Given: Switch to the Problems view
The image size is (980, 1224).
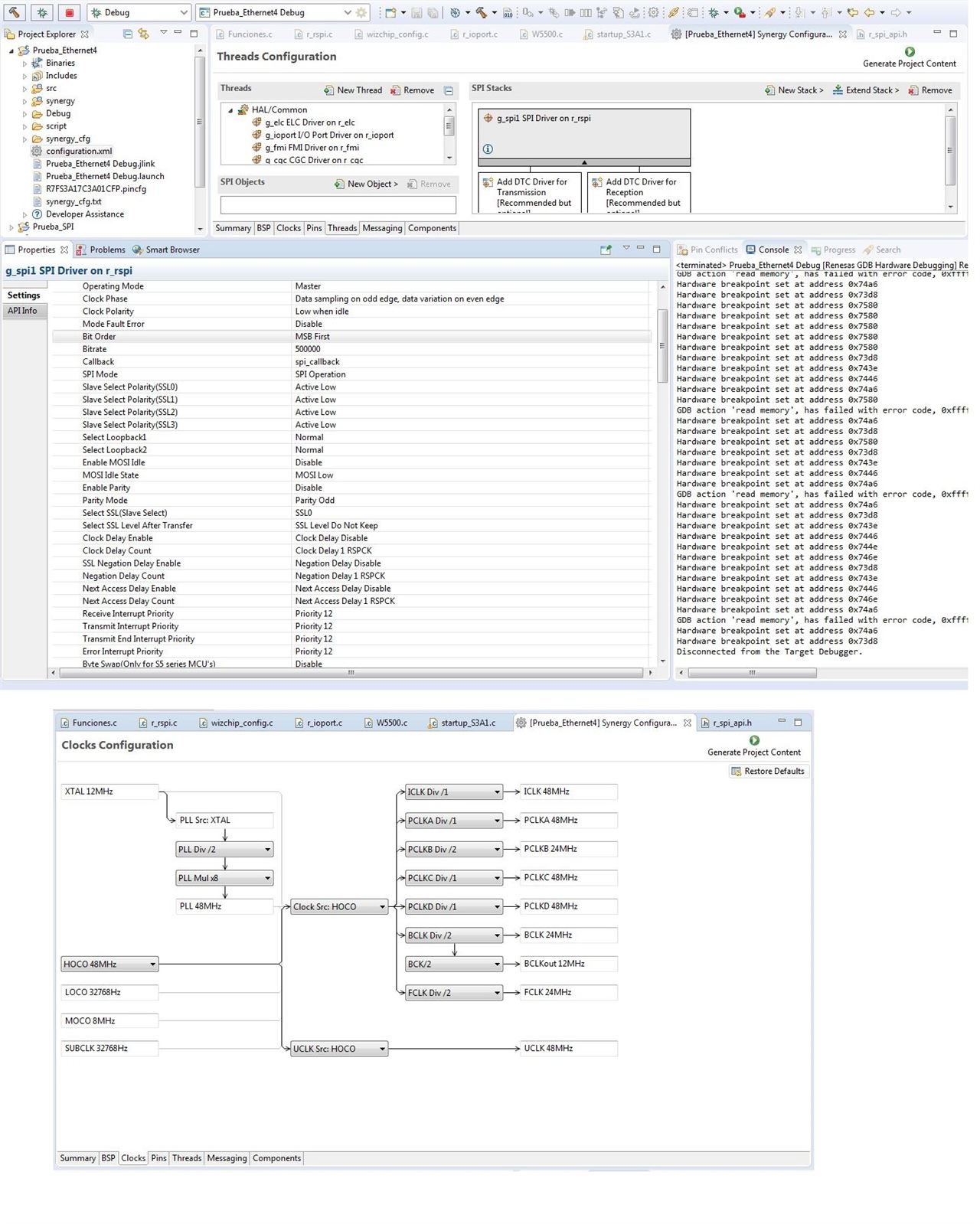Looking at the screenshot, I should click(x=100, y=250).
